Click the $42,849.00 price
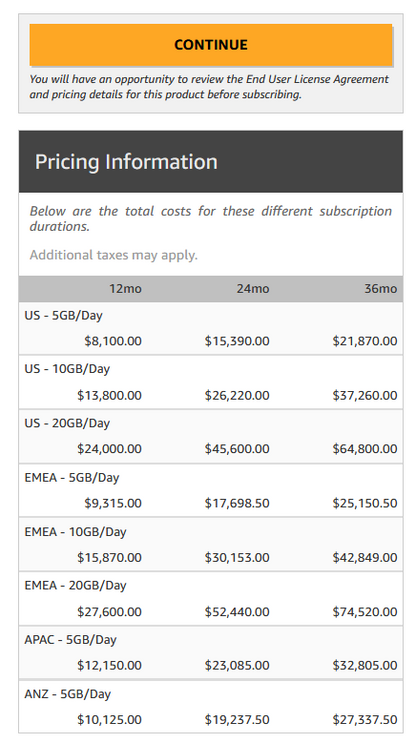Image resolution: width=416 pixels, height=743 pixels. pos(365,558)
